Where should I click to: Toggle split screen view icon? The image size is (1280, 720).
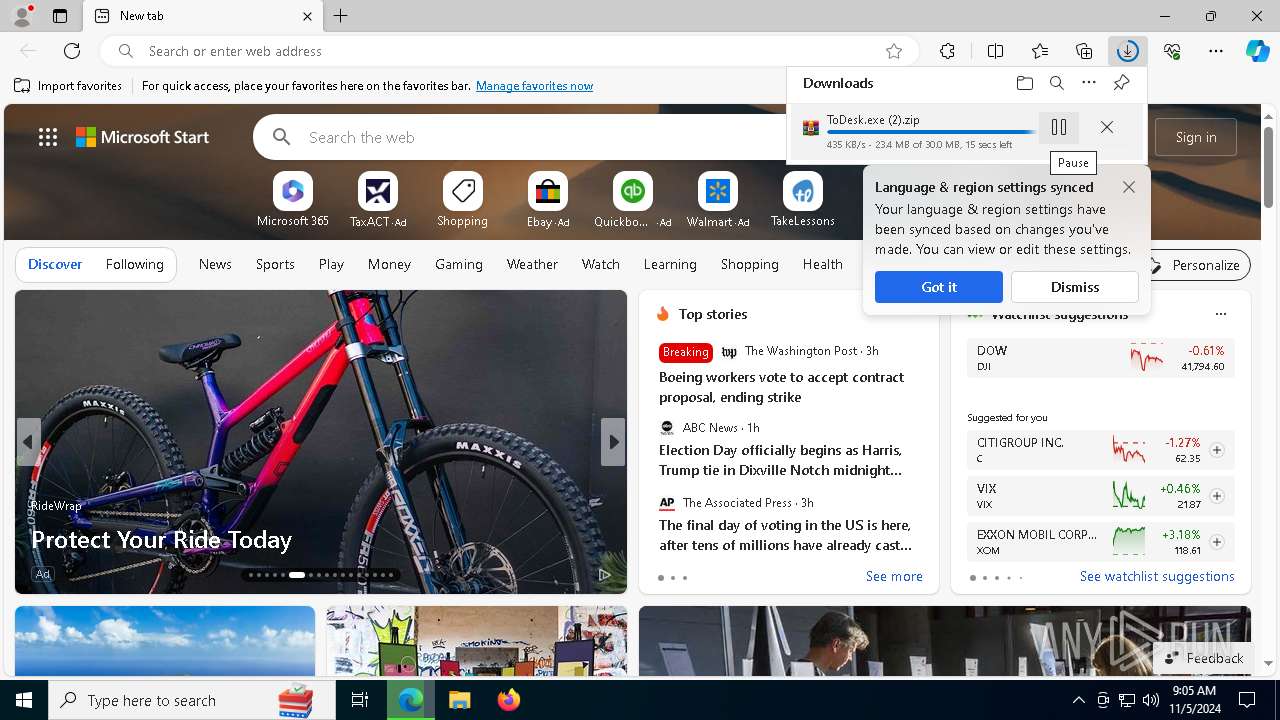click(995, 51)
